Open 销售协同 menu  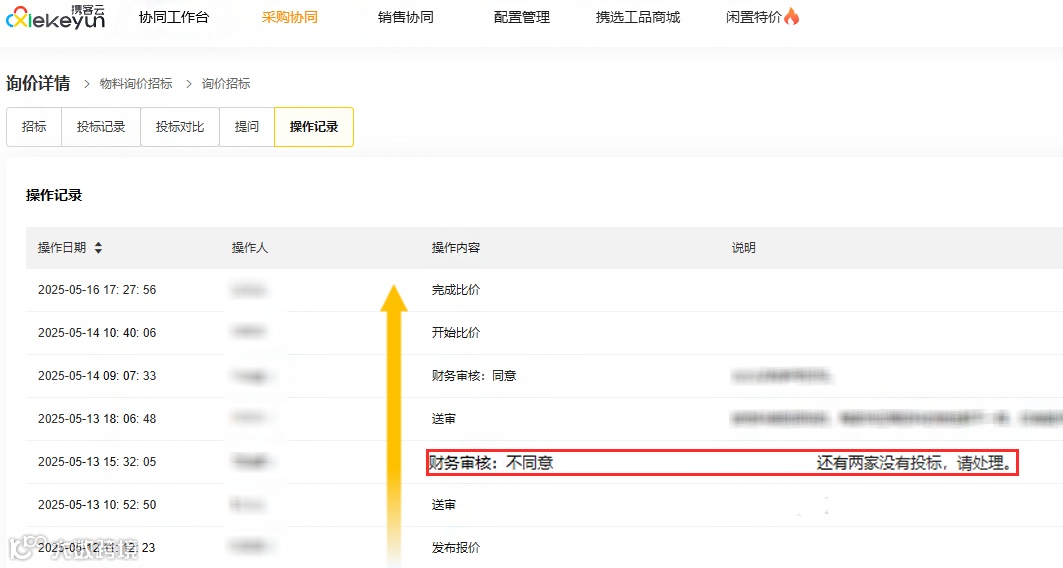[405, 17]
